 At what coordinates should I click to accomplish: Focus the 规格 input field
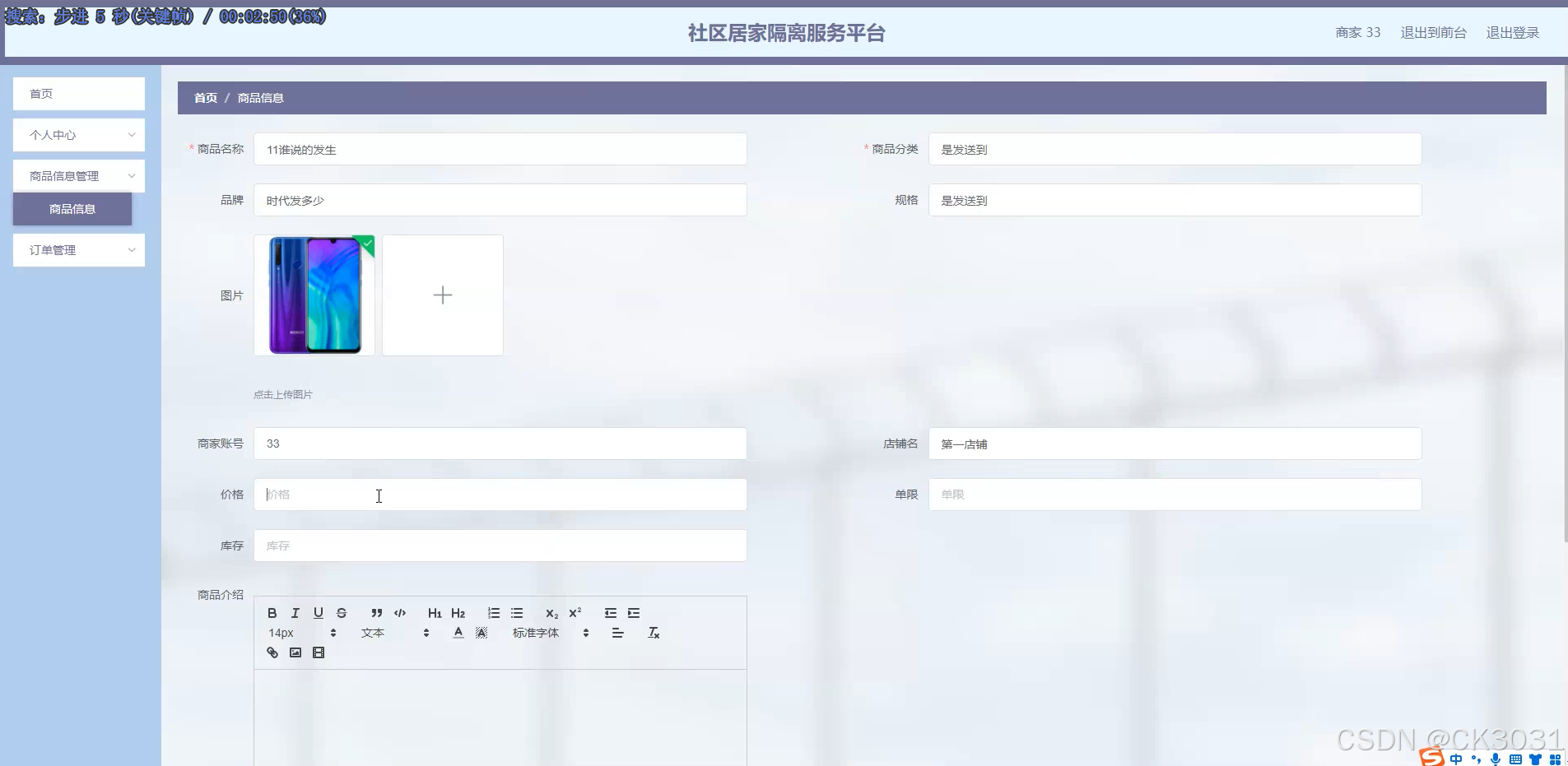[x=1175, y=200]
